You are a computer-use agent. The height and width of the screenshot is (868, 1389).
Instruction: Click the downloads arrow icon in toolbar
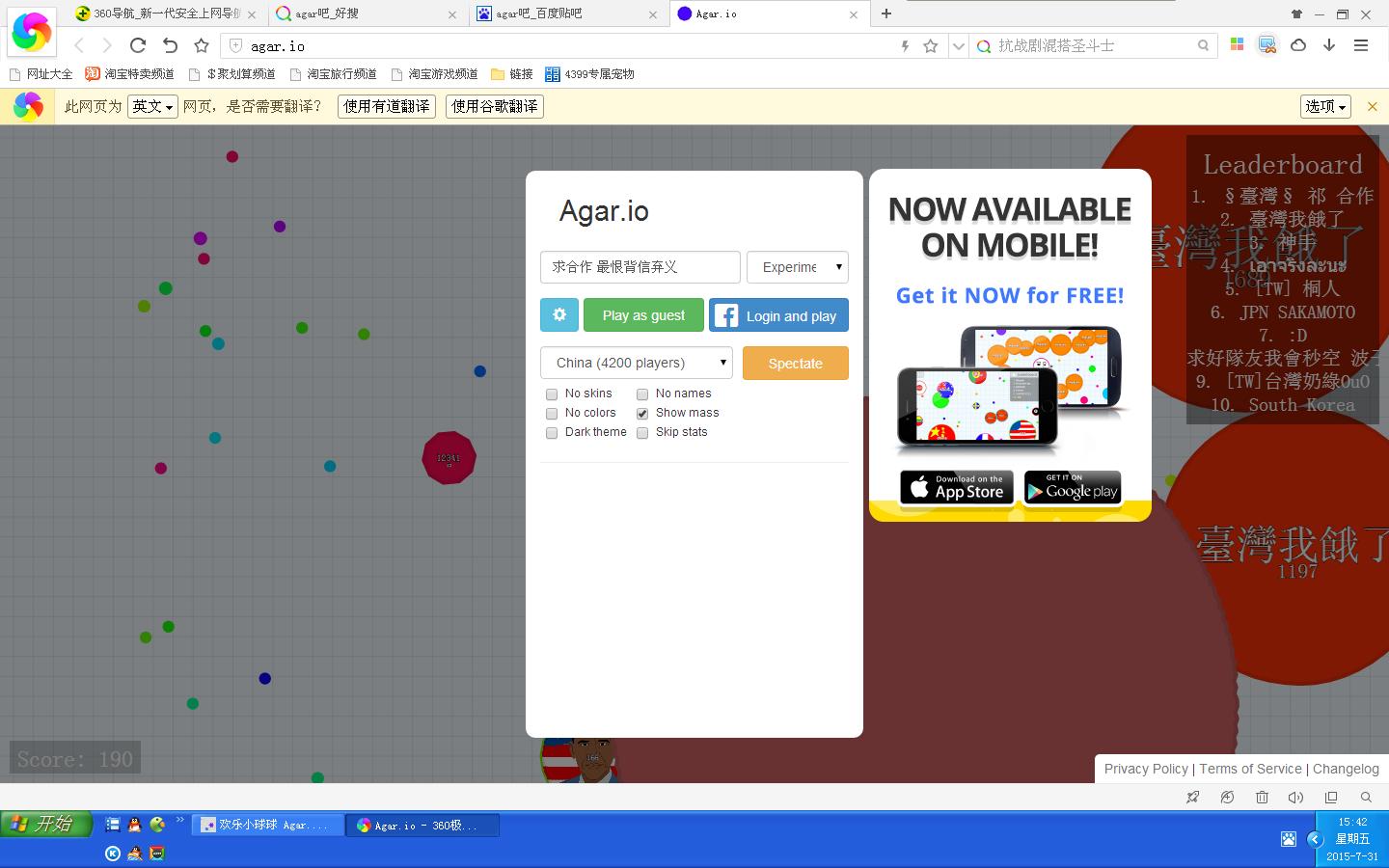tap(1329, 45)
